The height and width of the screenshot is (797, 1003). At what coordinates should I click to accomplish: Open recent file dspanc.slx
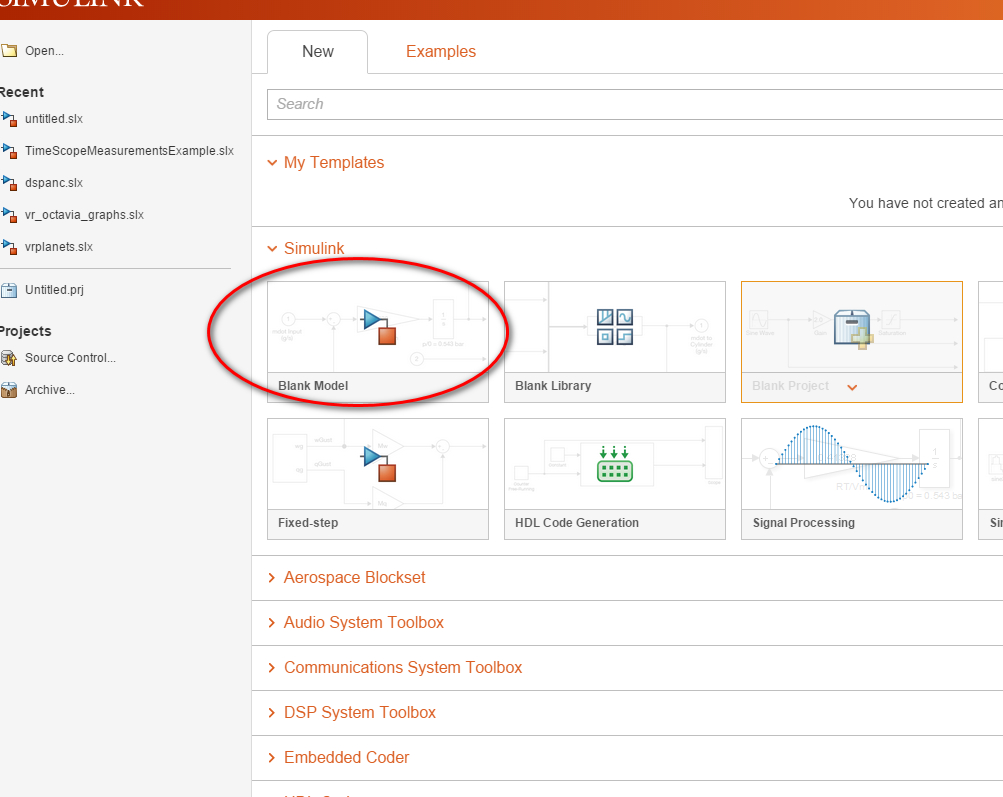pyautogui.click(x=54, y=183)
